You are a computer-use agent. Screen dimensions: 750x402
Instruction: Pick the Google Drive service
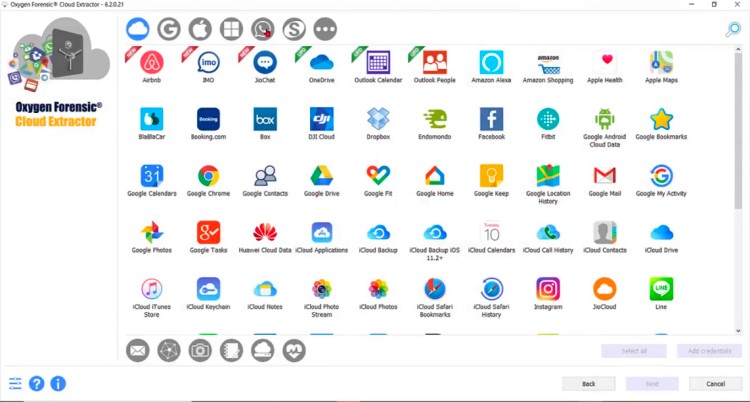tap(321, 176)
